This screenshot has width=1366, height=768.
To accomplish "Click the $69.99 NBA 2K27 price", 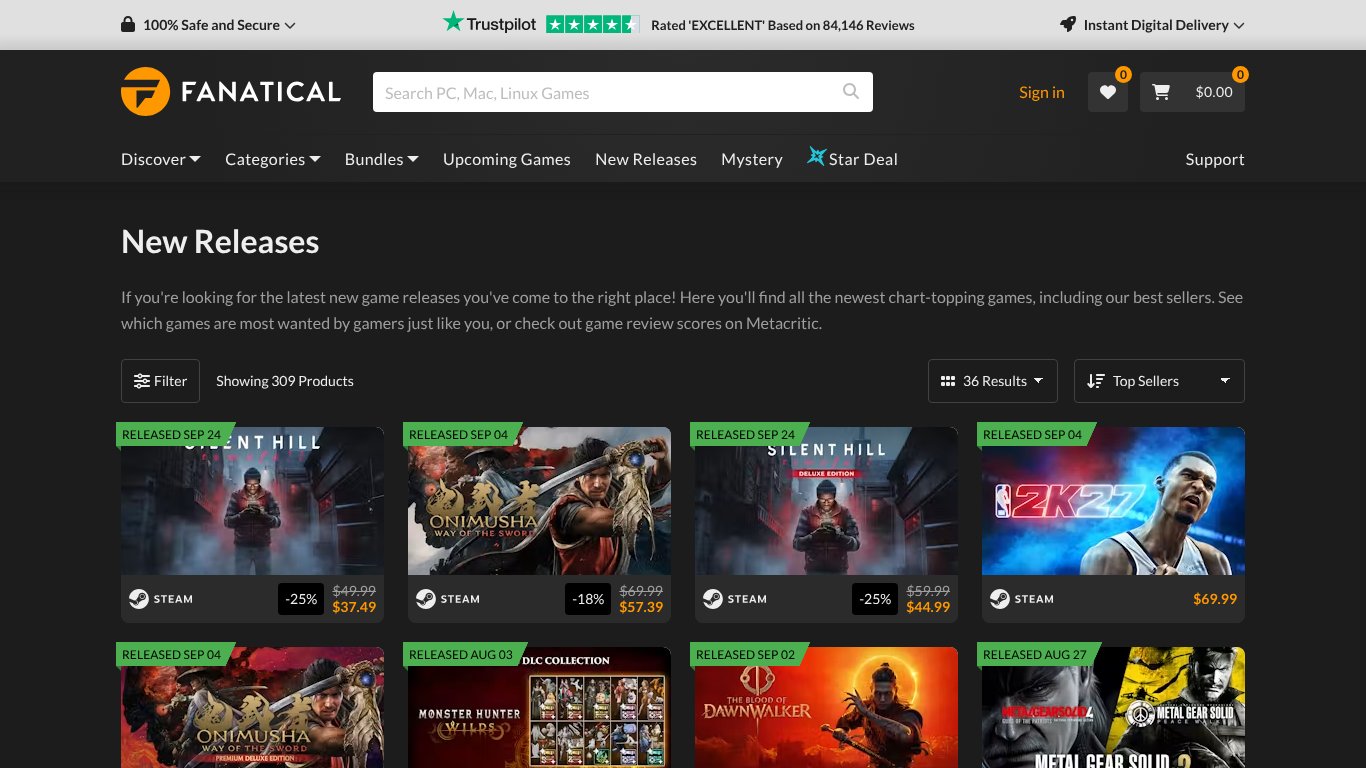I will coord(1215,599).
